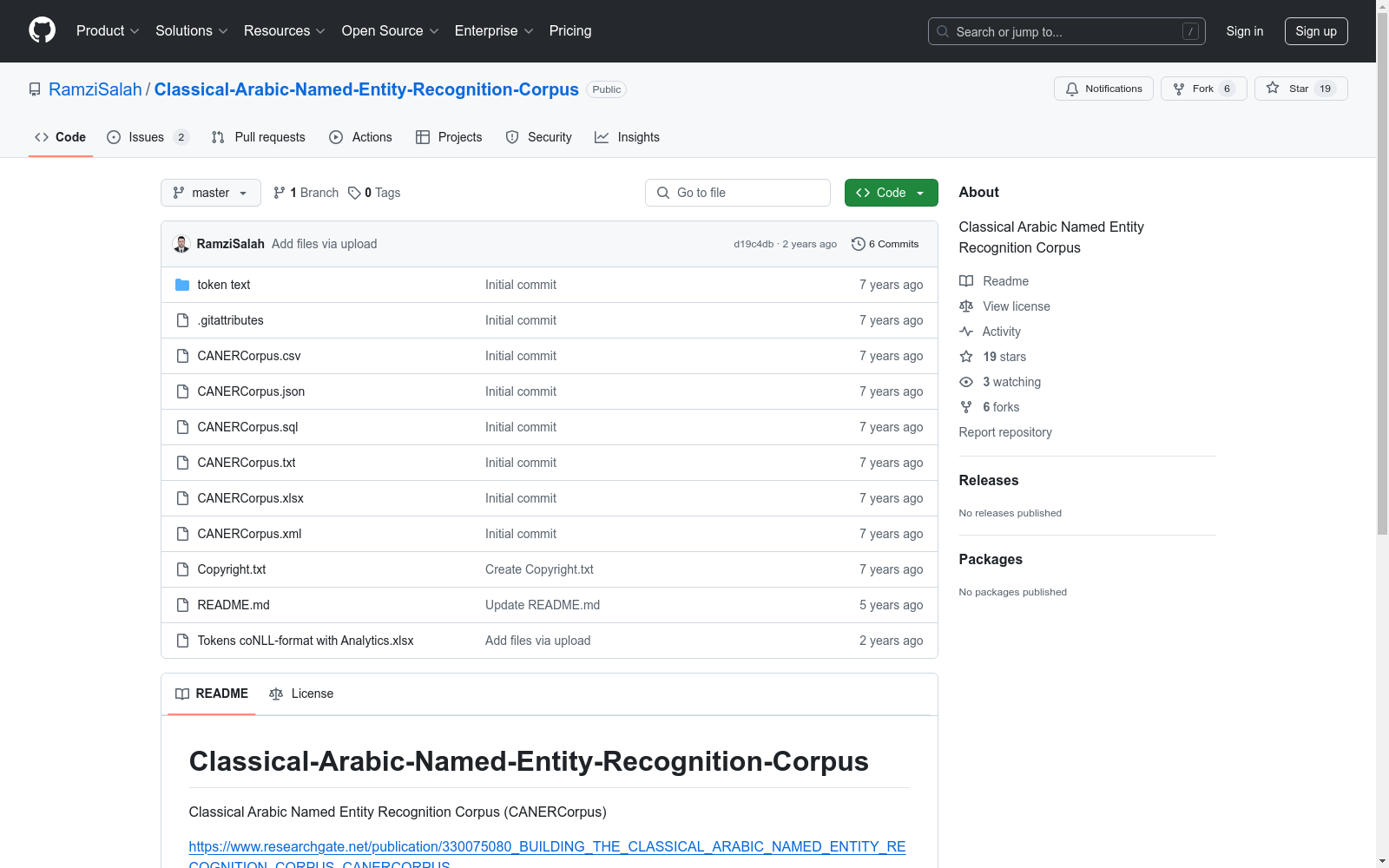1389x868 pixels.
Task: Click the branch icon beside 1 Branch
Action: point(280,193)
